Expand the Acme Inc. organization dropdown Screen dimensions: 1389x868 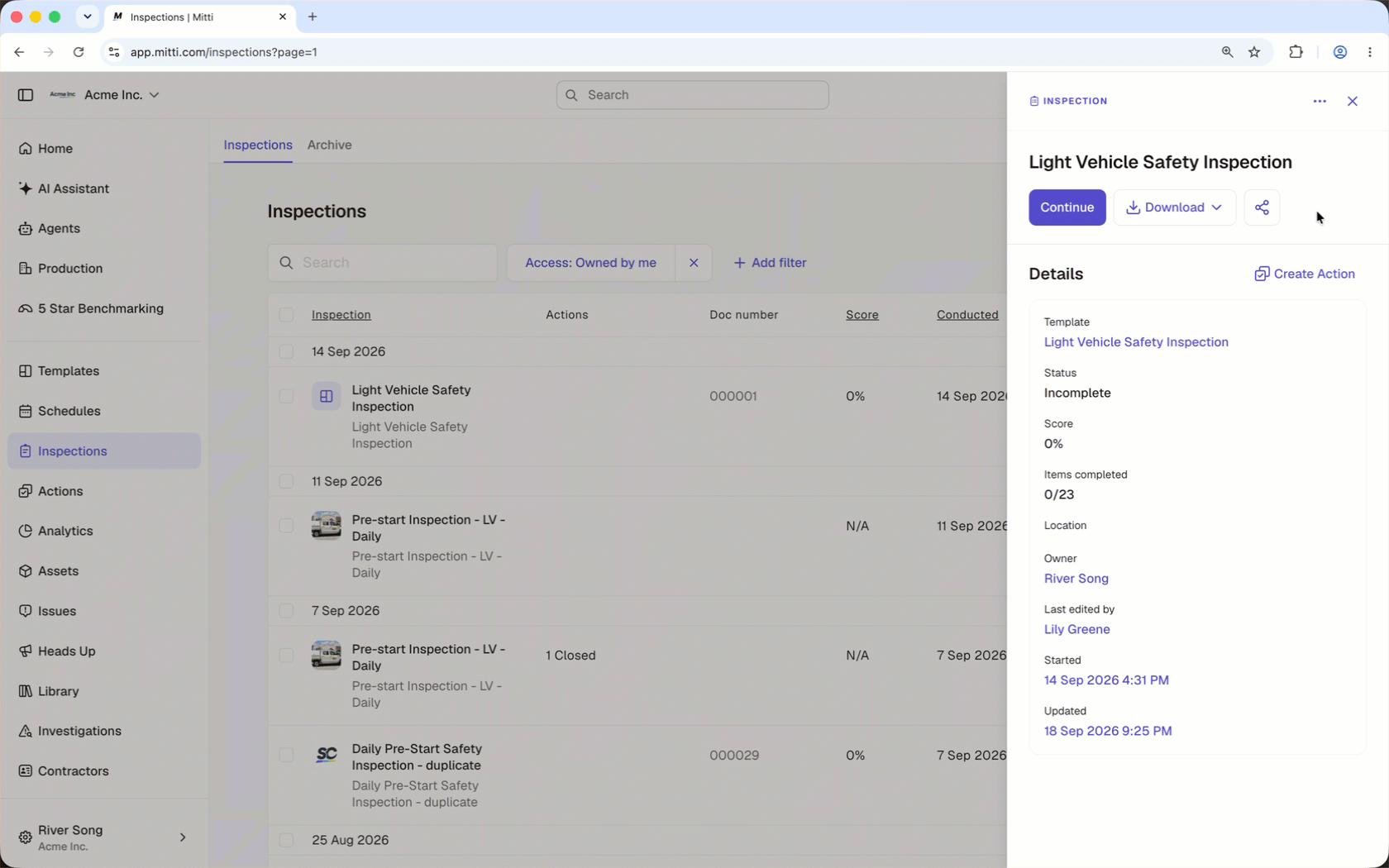pyautogui.click(x=104, y=95)
